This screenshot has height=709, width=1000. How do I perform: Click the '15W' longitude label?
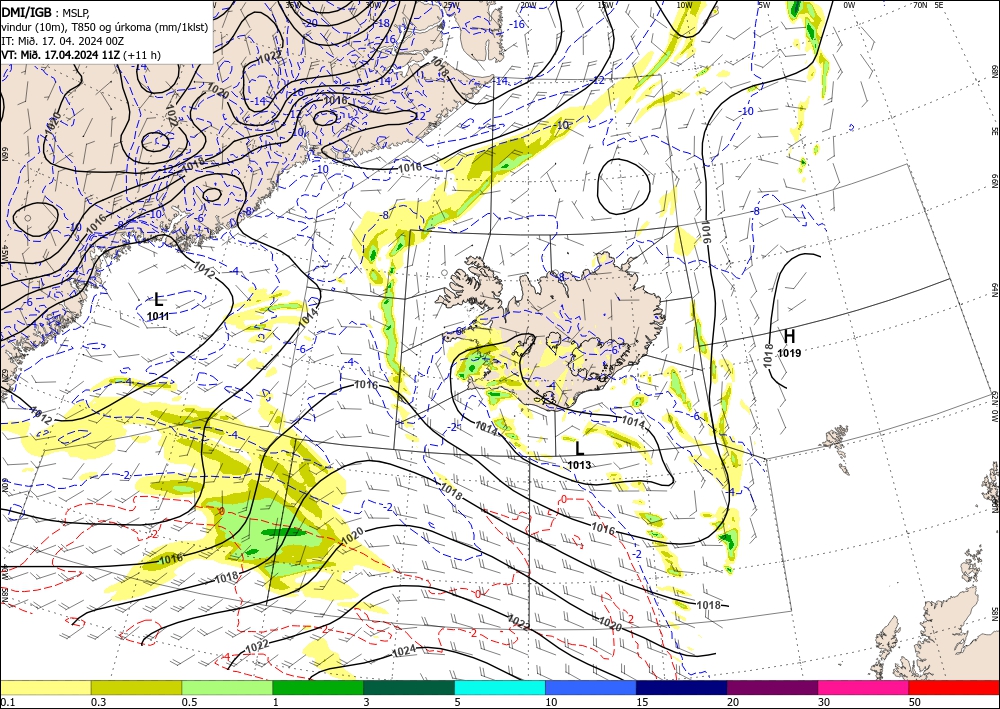point(606,5)
